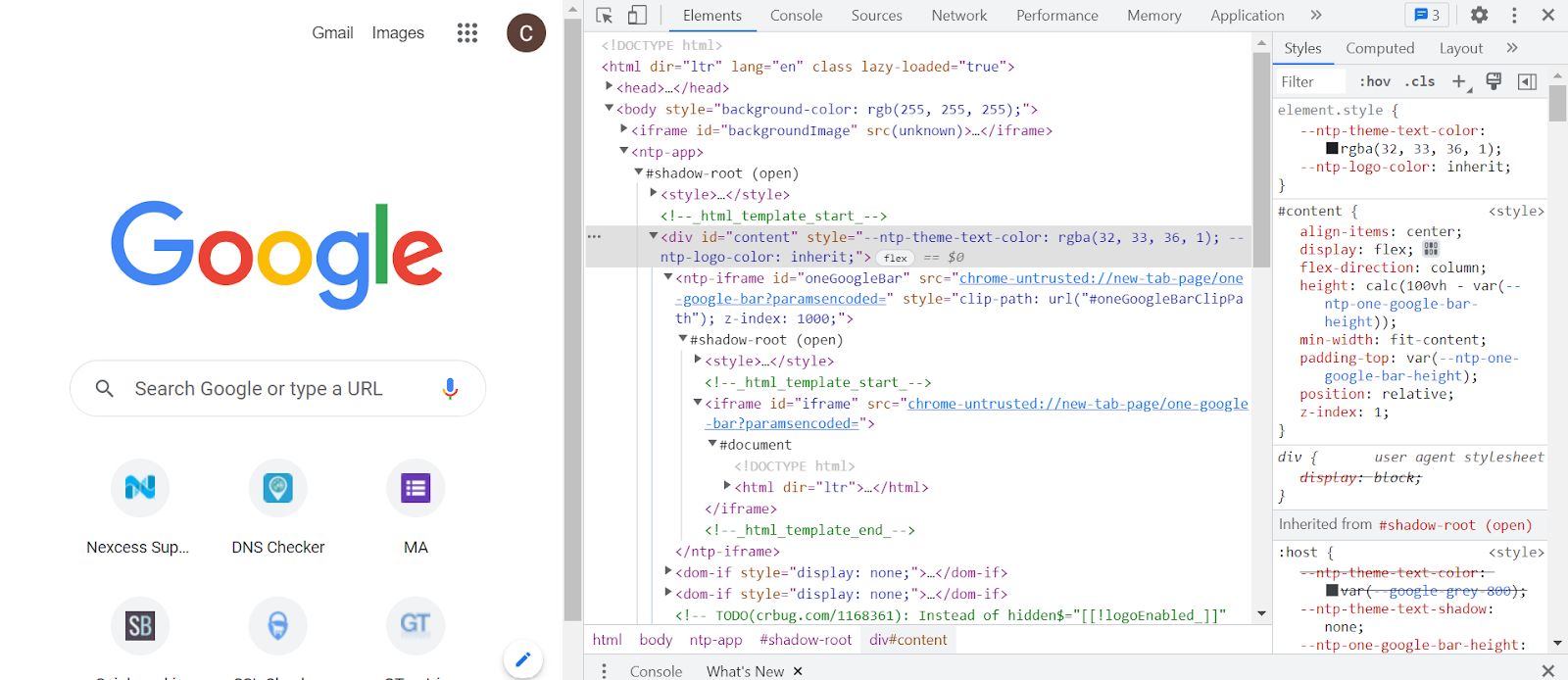This screenshot has height=680, width=1568.
Task: Close the bottom drawer with X
Action: [x=1548, y=670]
